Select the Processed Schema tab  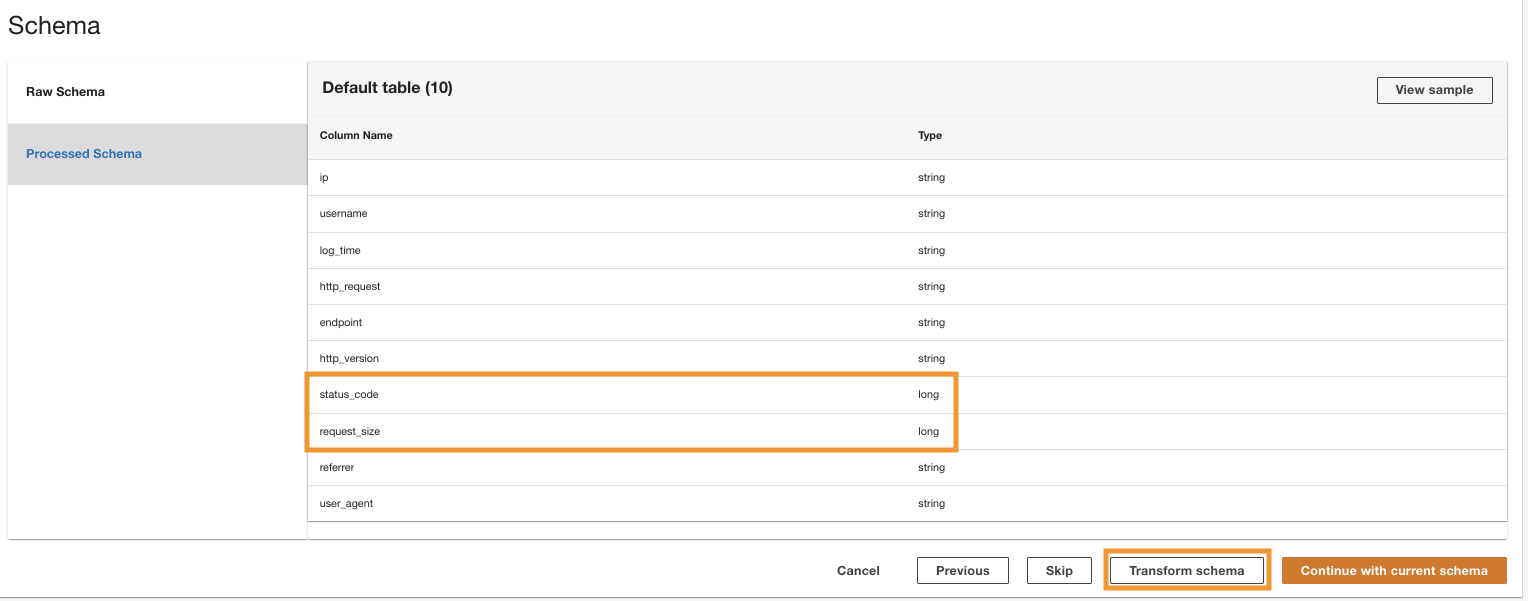(84, 154)
